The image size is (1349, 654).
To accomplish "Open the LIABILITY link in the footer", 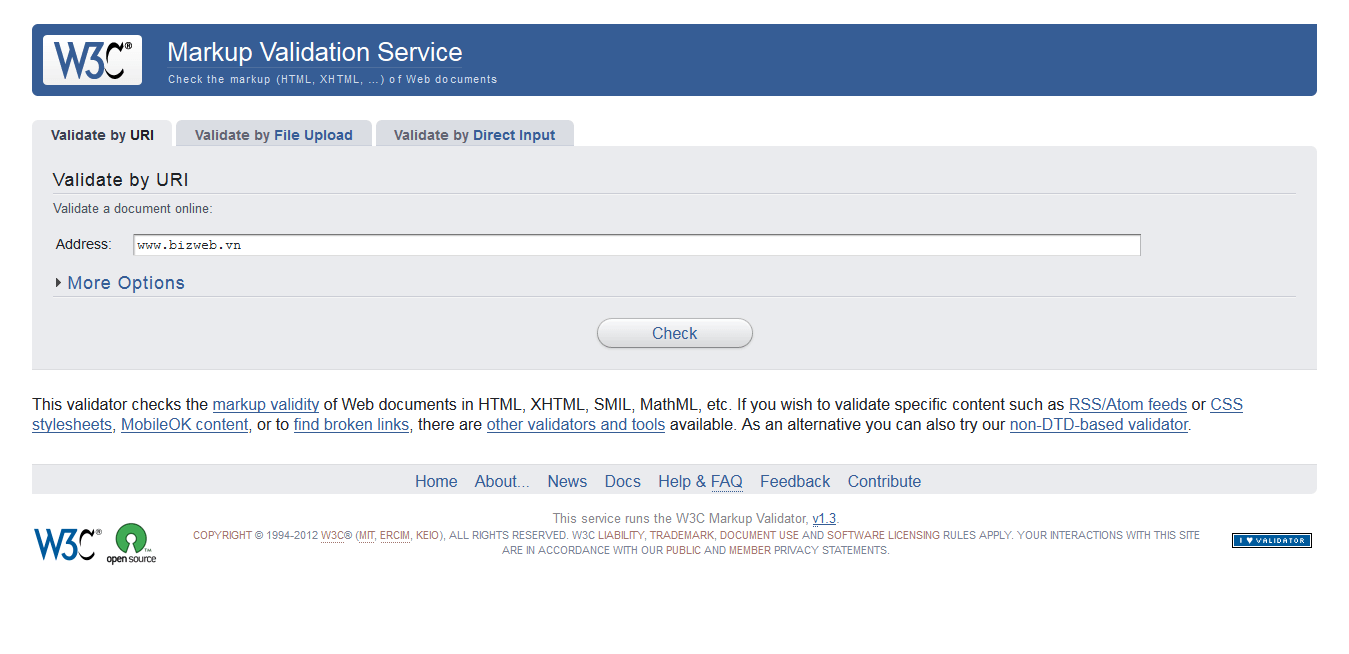I will click(619, 535).
